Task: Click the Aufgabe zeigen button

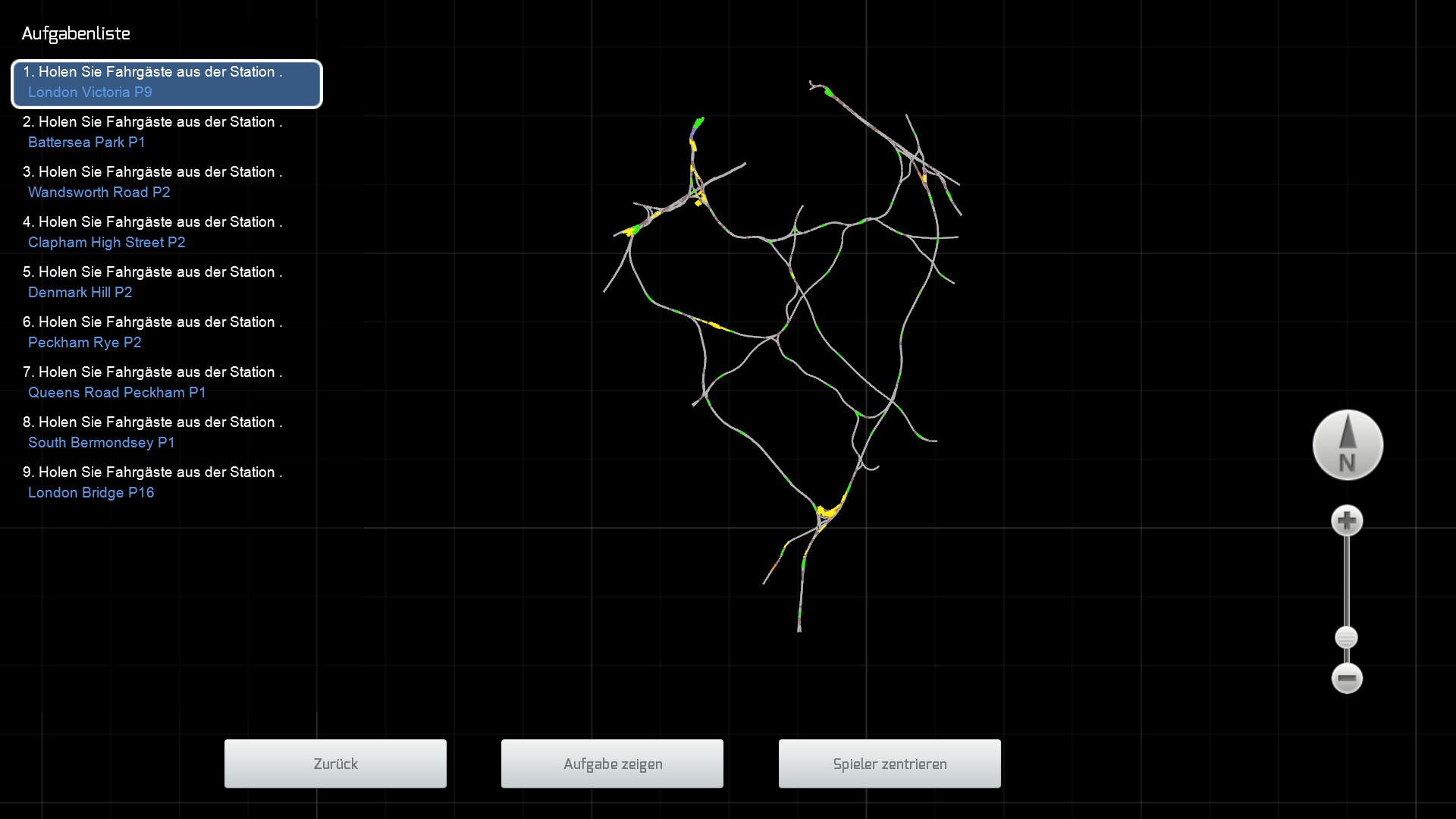Action: pyautogui.click(x=612, y=764)
